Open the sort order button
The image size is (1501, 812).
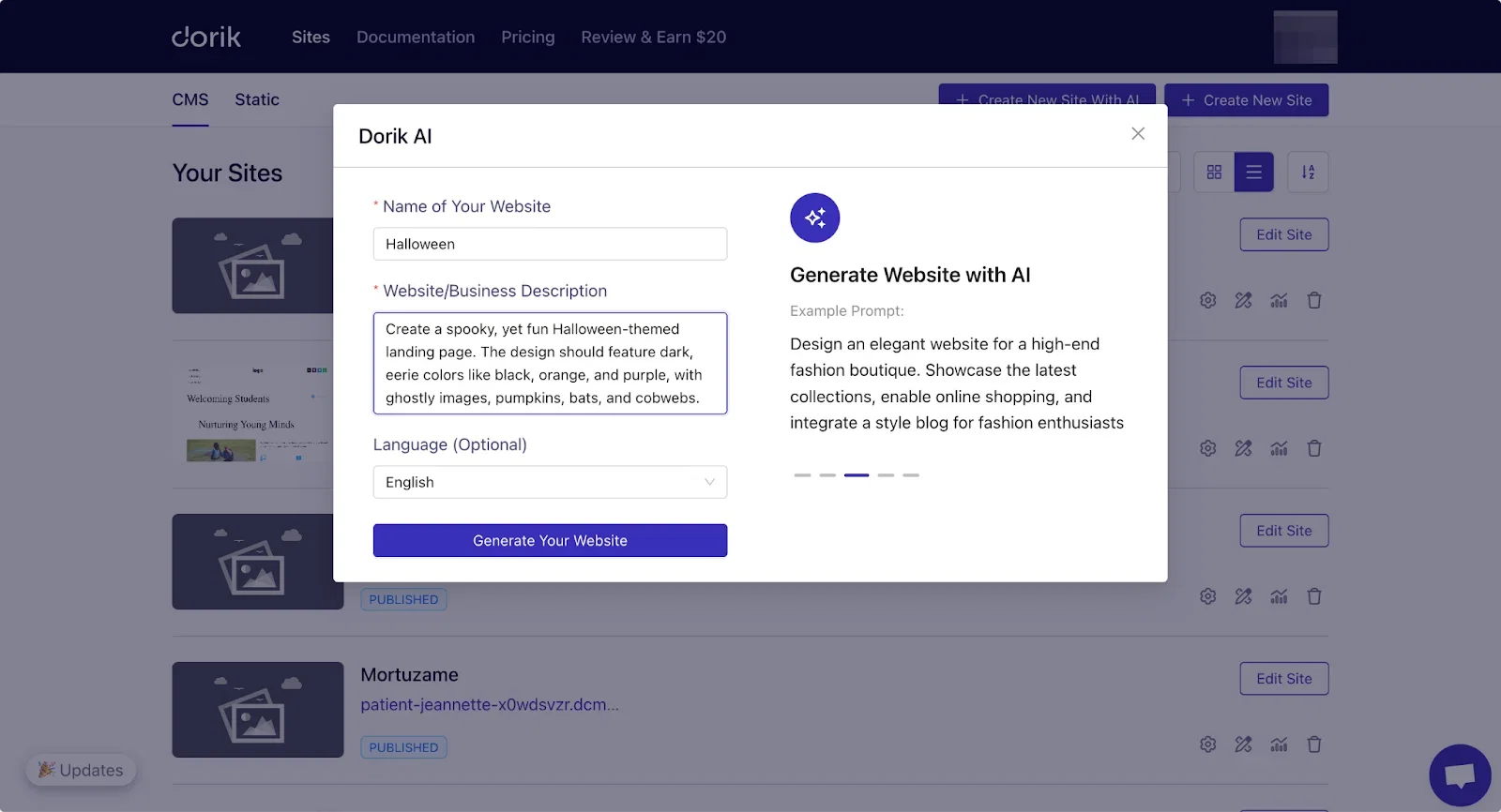tap(1308, 173)
